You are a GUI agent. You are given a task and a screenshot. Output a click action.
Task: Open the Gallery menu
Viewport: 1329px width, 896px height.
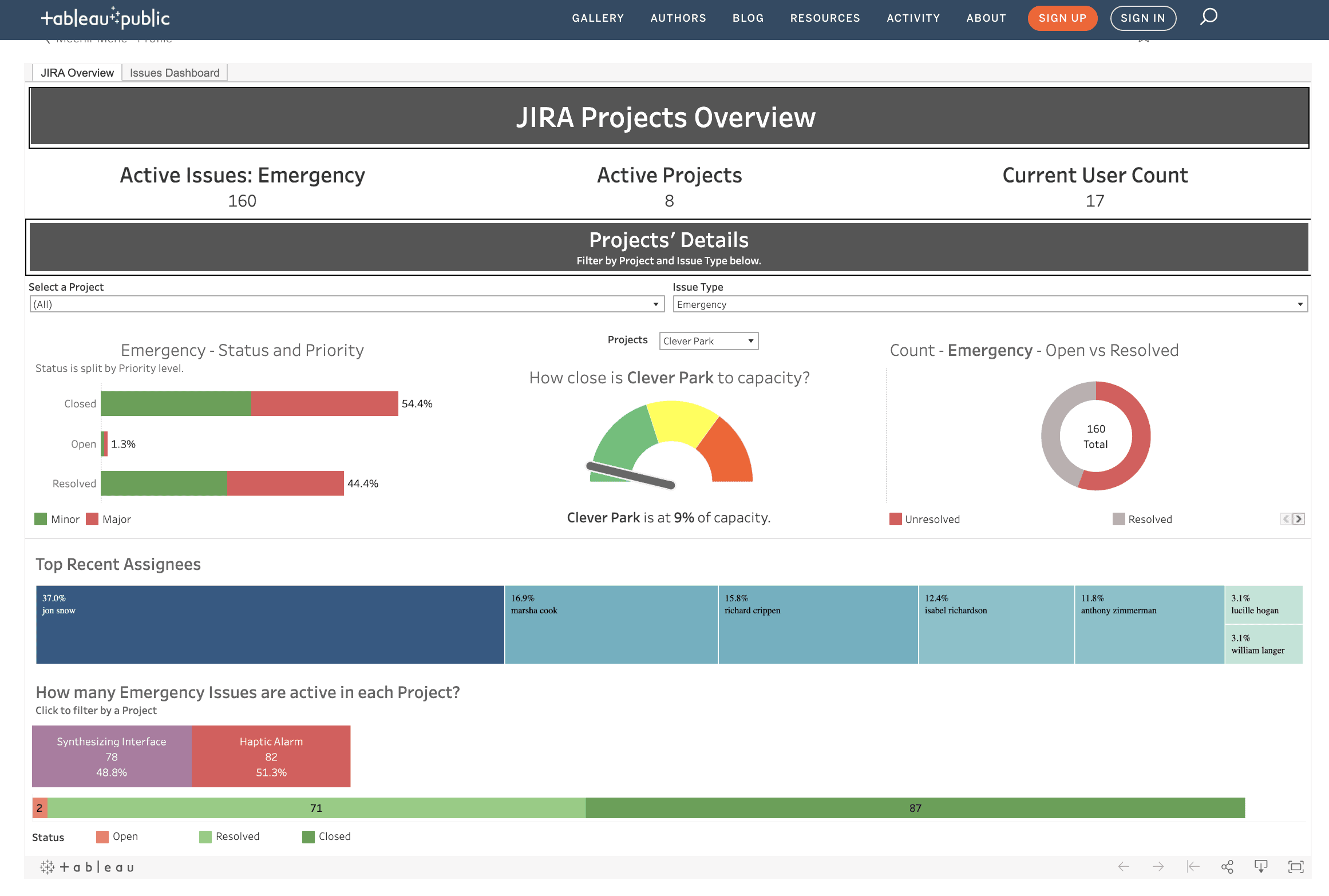point(598,18)
